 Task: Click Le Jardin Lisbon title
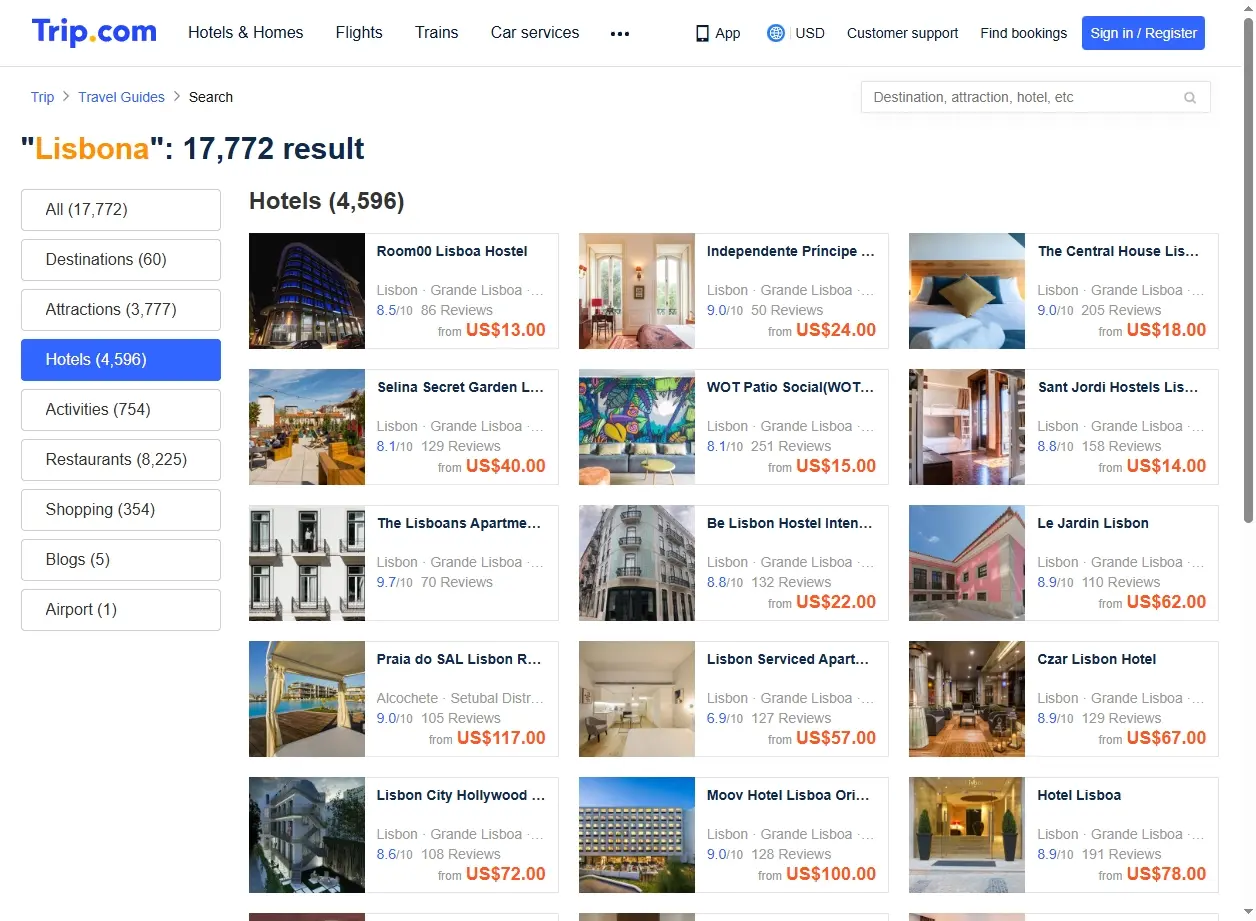pos(1093,523)
